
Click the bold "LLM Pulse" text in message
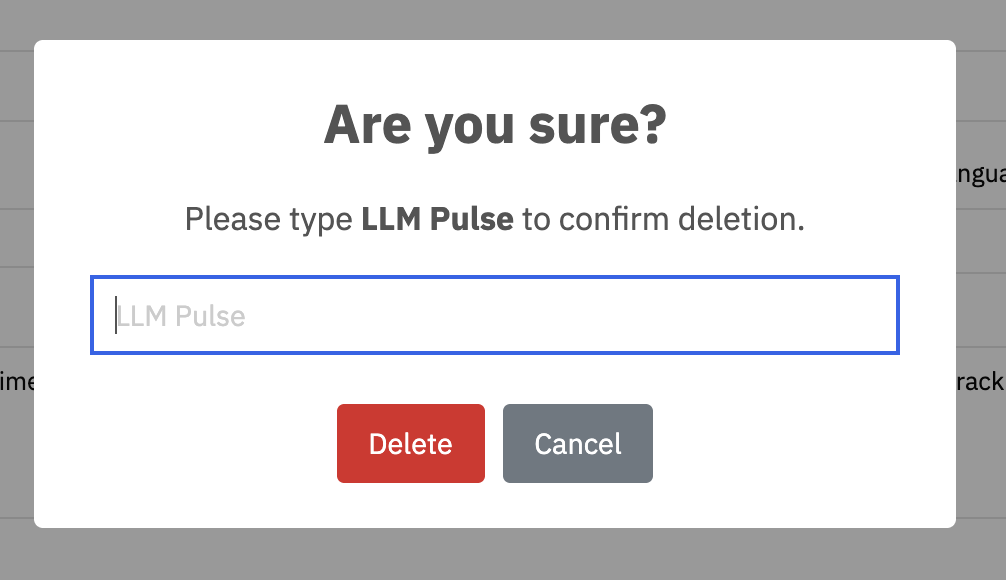(437, 219)
